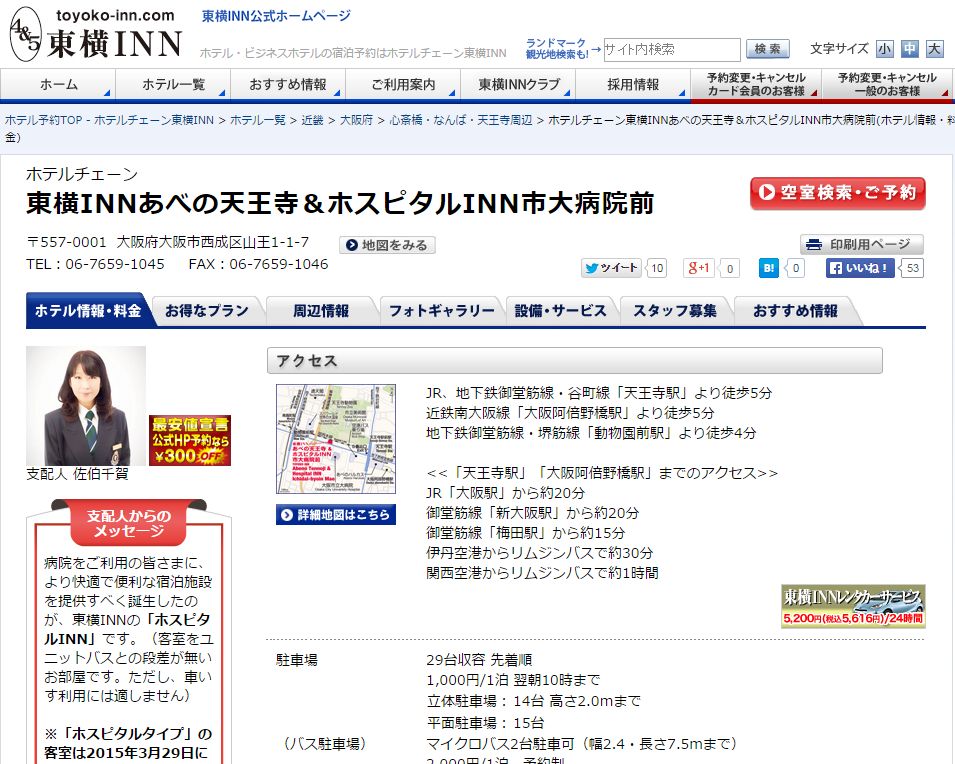Set font size to 中
Image resolution: width=955 pixels, height=764 pixels.
910,49
